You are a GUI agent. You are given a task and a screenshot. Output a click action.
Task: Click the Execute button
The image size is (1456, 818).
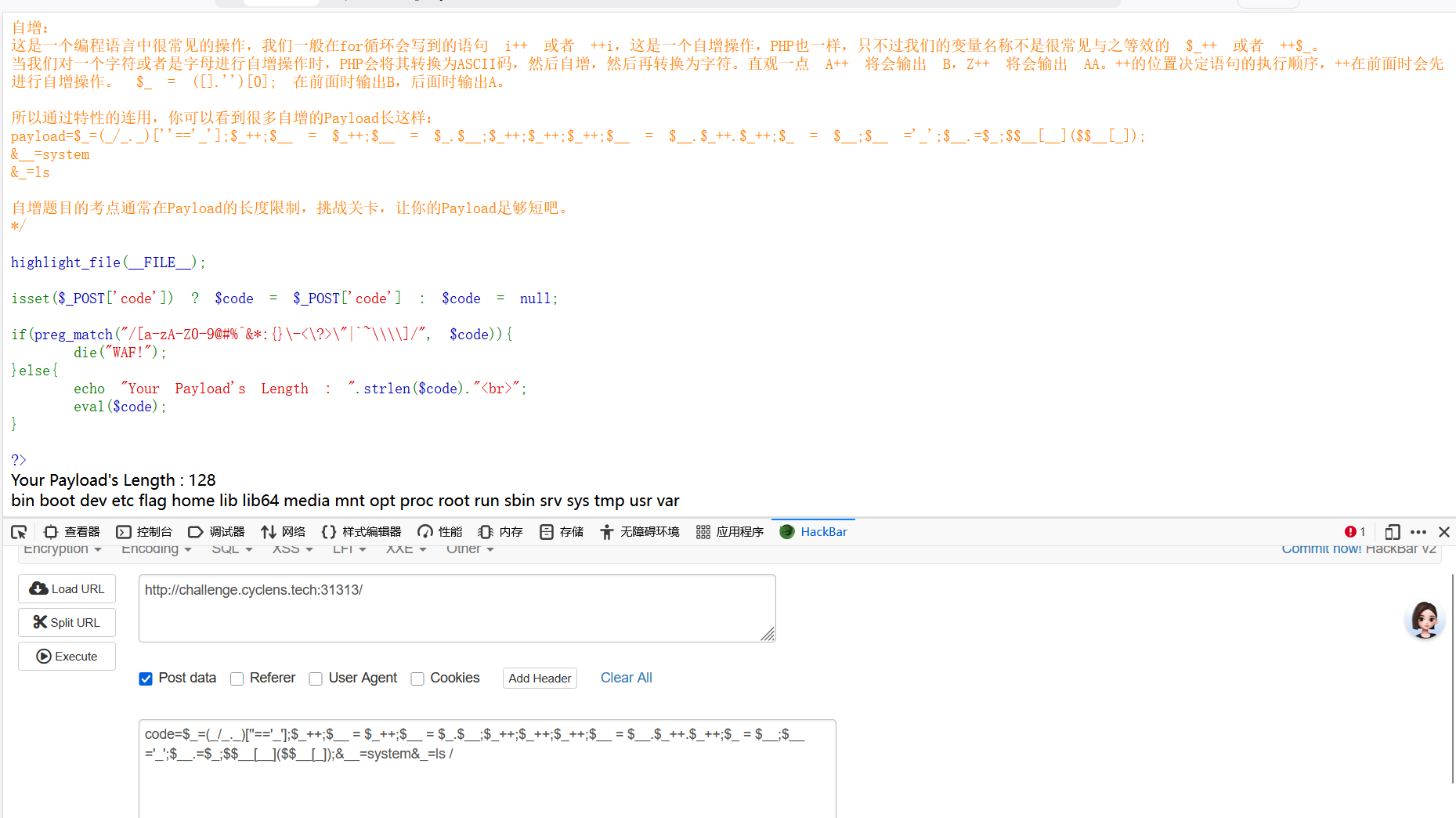point(67,657)
